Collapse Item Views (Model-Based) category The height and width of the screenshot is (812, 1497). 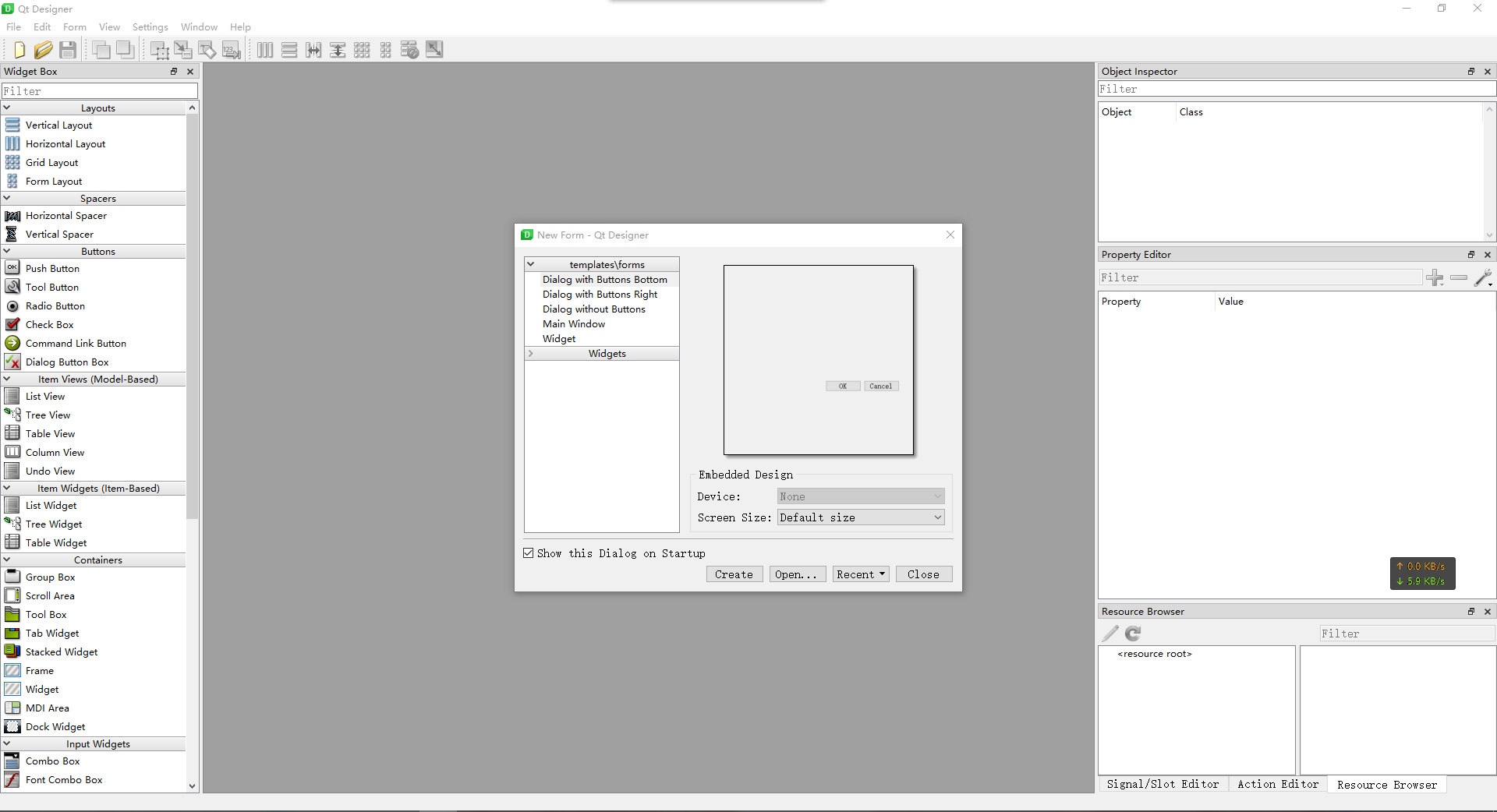click(x=7, y=379)
